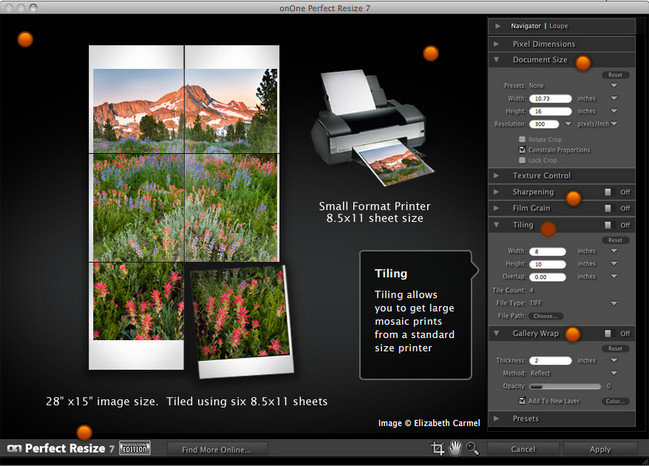
Task: Collapse the Tiling panel
Action: click(x=496, y=225)
